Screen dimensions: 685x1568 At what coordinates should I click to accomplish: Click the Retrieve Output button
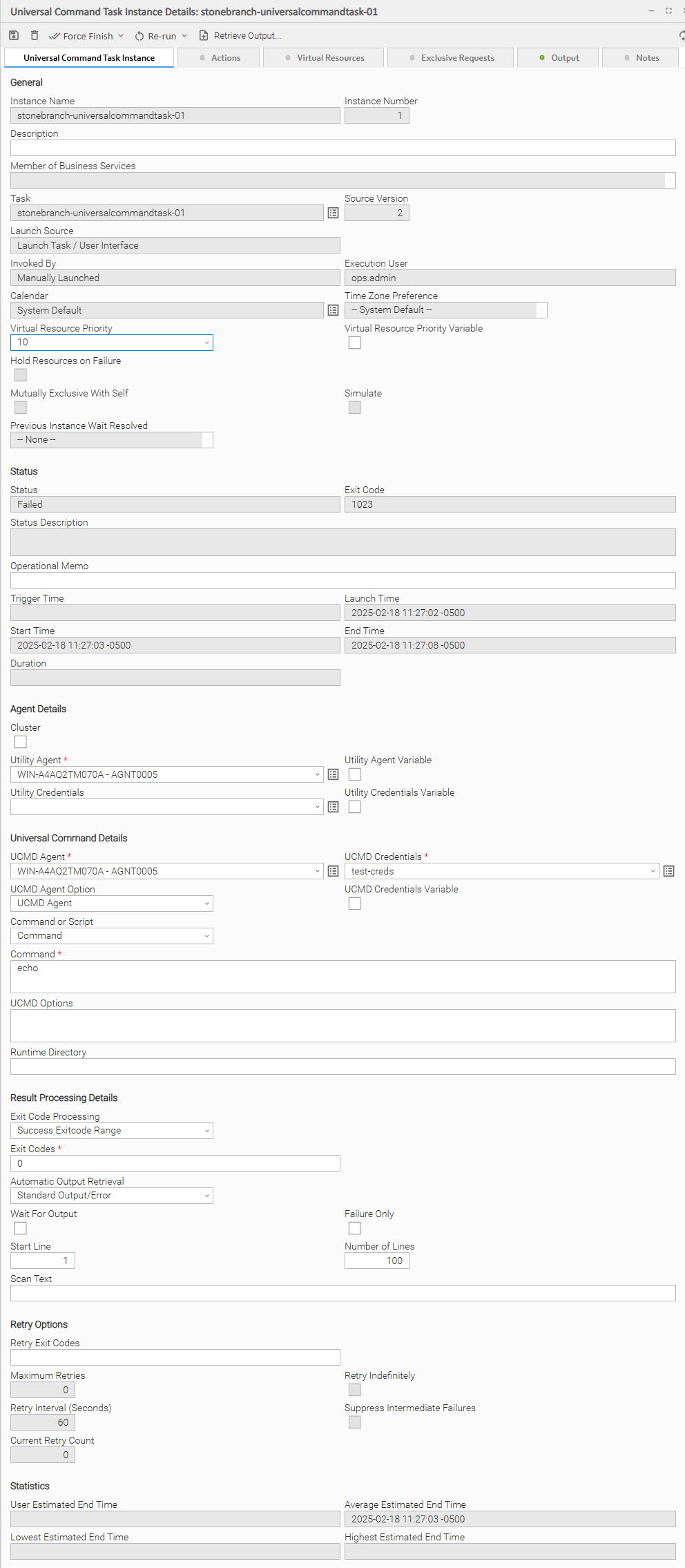pyautogui.click(x=240, y=36)
